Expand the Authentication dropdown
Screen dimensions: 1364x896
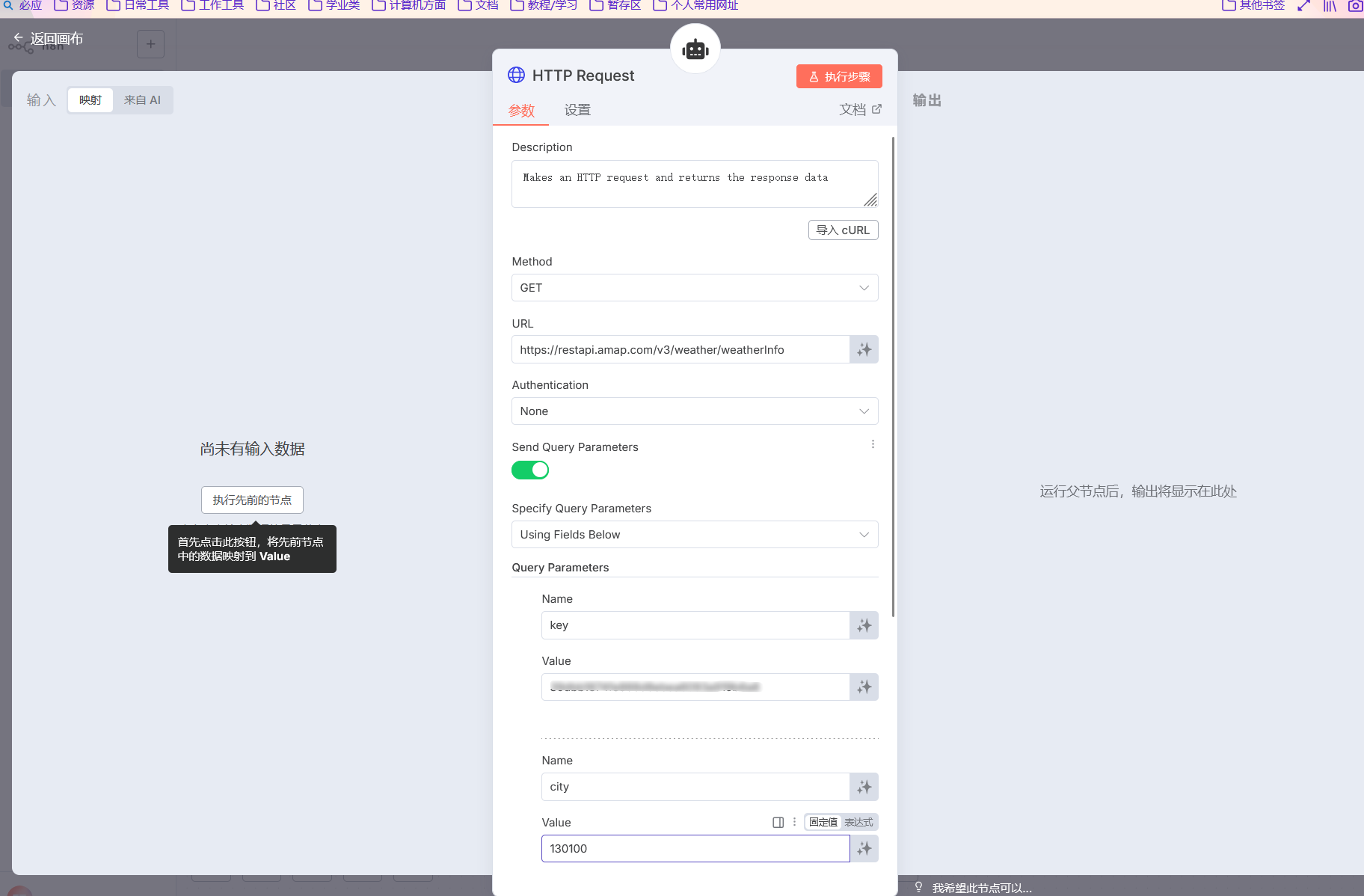(x=694, y=411)
